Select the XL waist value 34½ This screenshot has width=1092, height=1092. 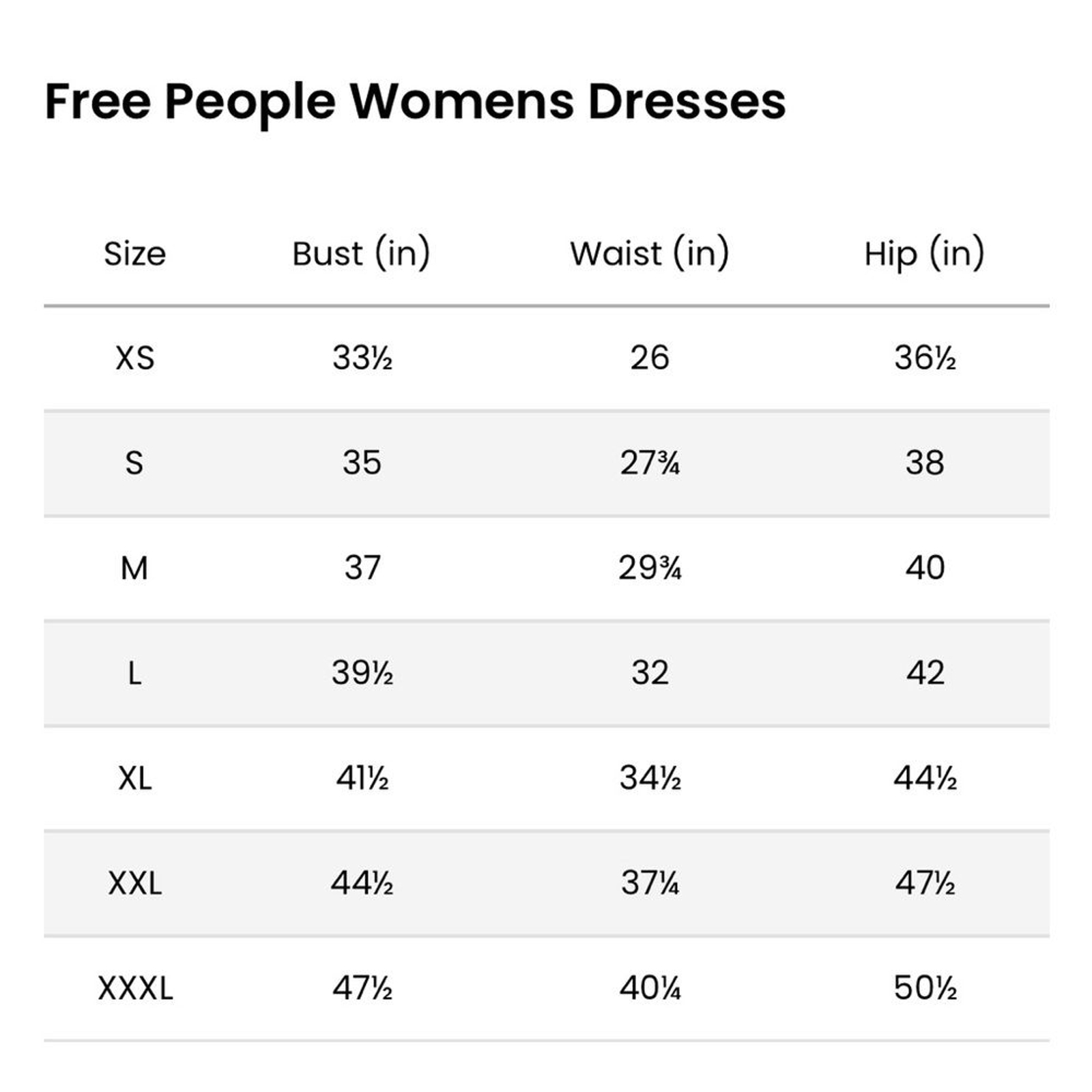[x=649, y=779]
